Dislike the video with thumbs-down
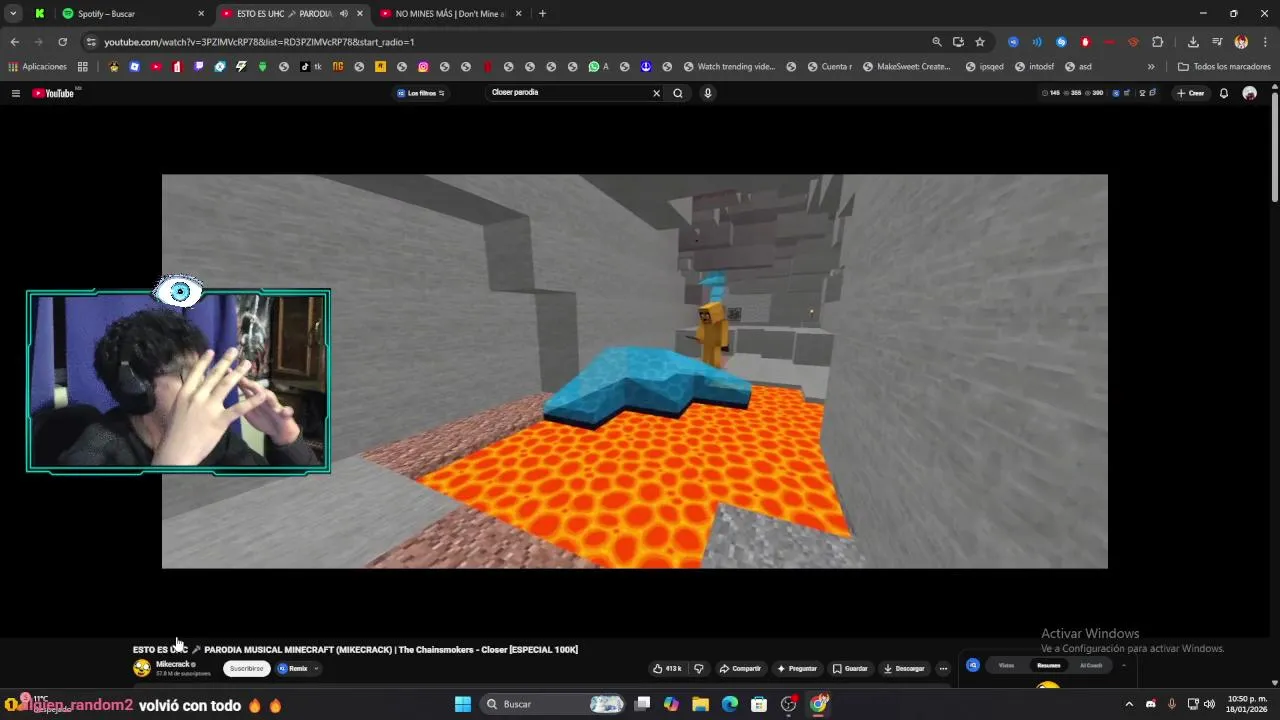Screen dimensions: 1280x720 point(699,668)
